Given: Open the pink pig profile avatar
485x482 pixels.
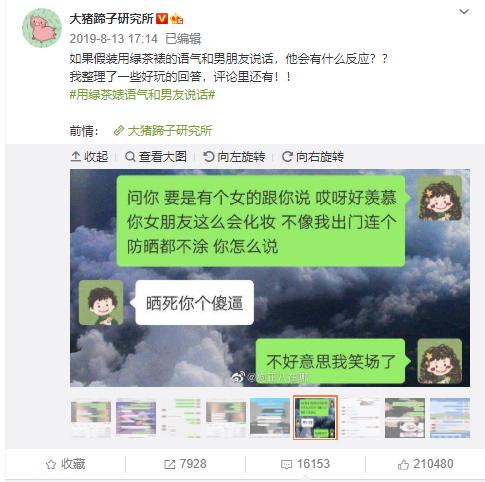Looking at the screenshot, I should (x=42, y=28).
